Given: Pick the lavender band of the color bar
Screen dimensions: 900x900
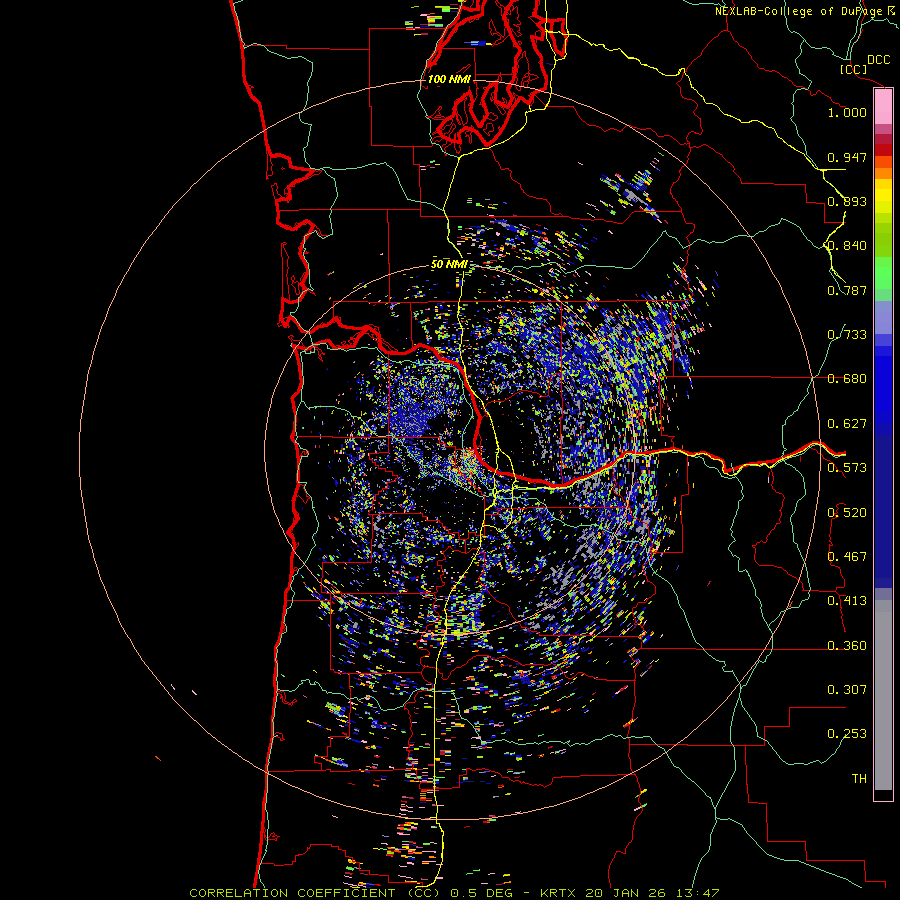Looking at the screenshot, I should (x=883, y=317).
